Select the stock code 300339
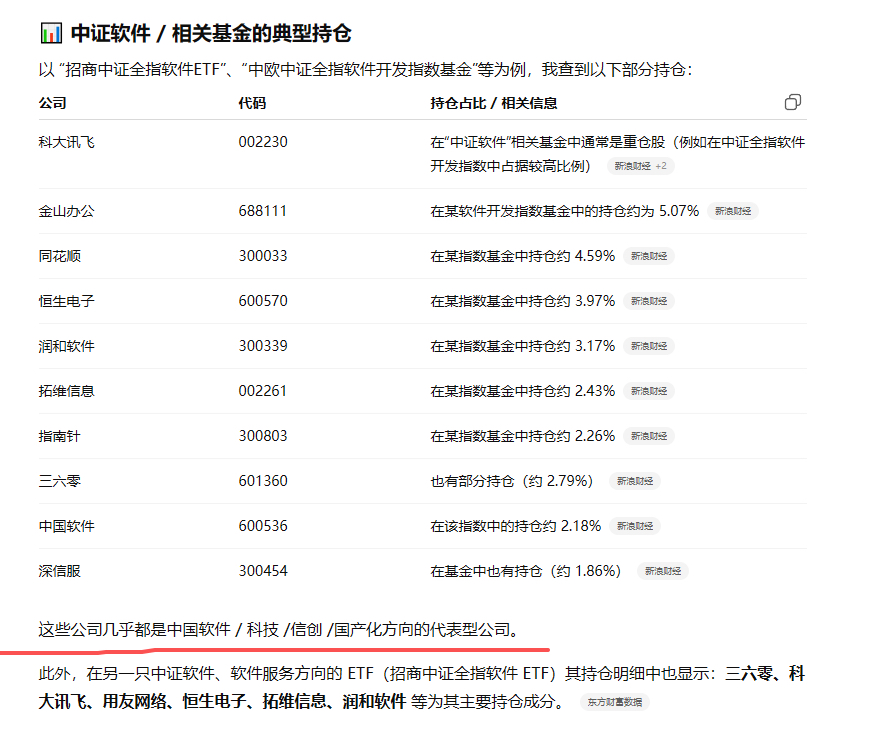Viewport: 885px width, 741px height. click(263, 346)
